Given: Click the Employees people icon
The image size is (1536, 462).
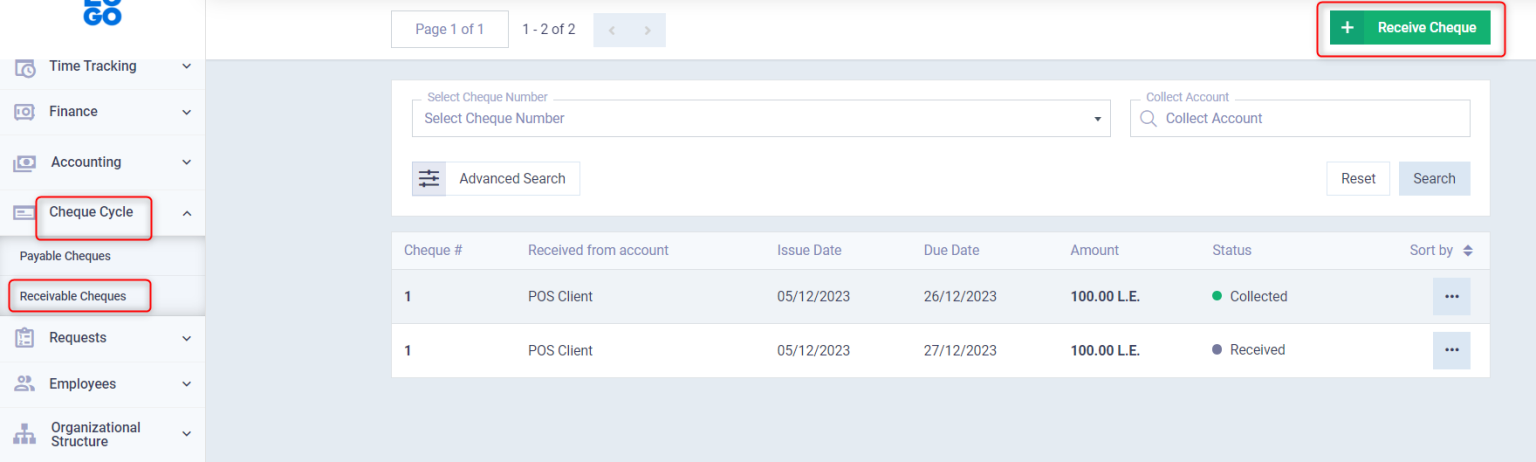Looking at the screenshot, I should pyautogui.click(x=25, y=384).
